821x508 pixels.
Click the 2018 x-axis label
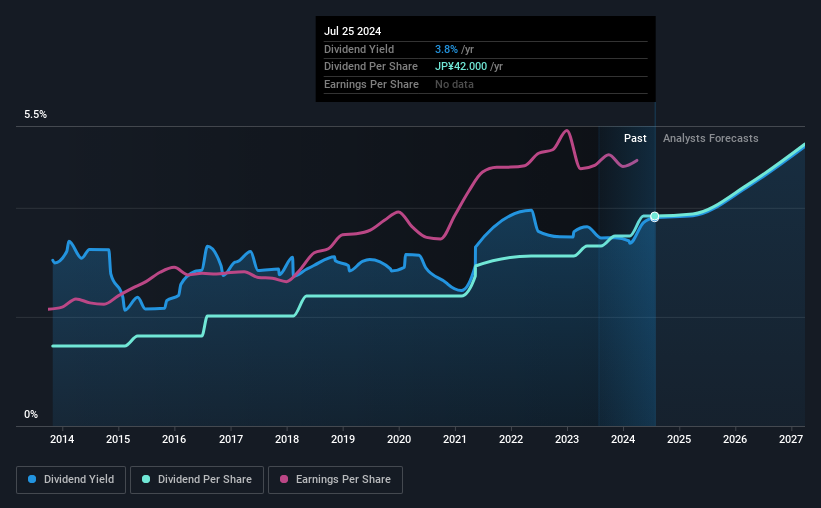[287, 439]
